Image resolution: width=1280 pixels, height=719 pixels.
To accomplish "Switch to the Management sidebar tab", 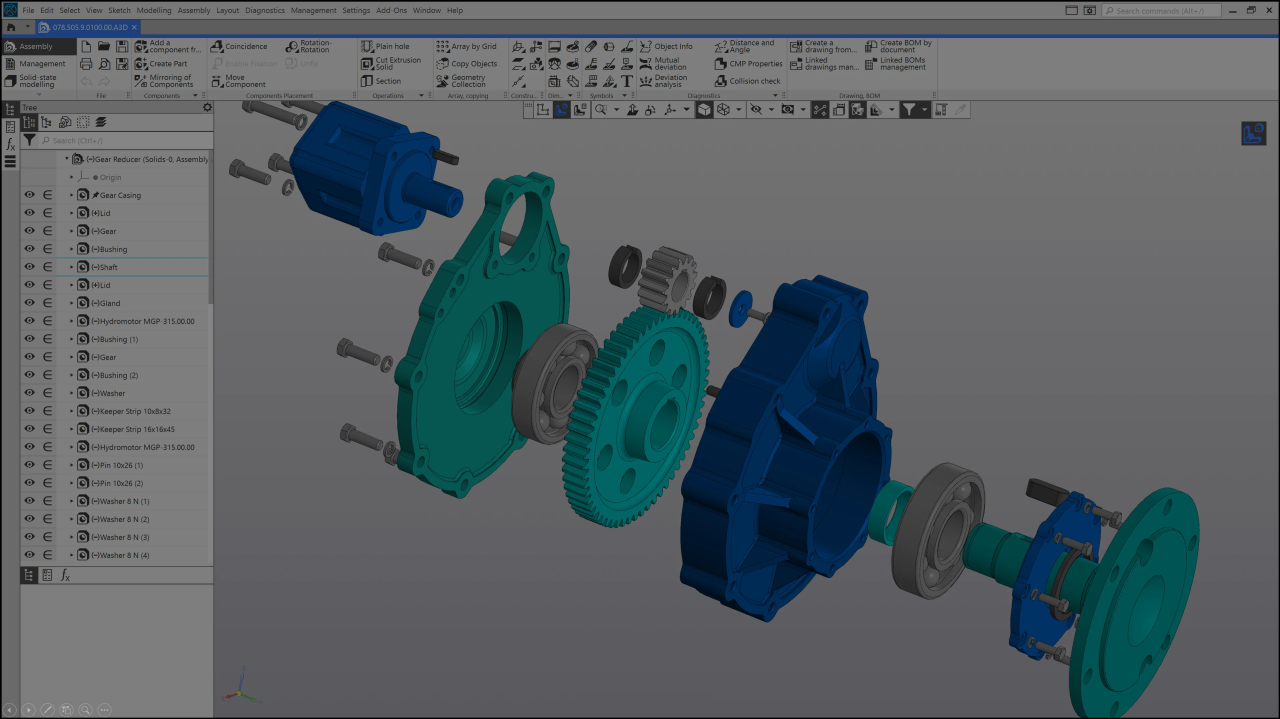I will coord(38,62).
